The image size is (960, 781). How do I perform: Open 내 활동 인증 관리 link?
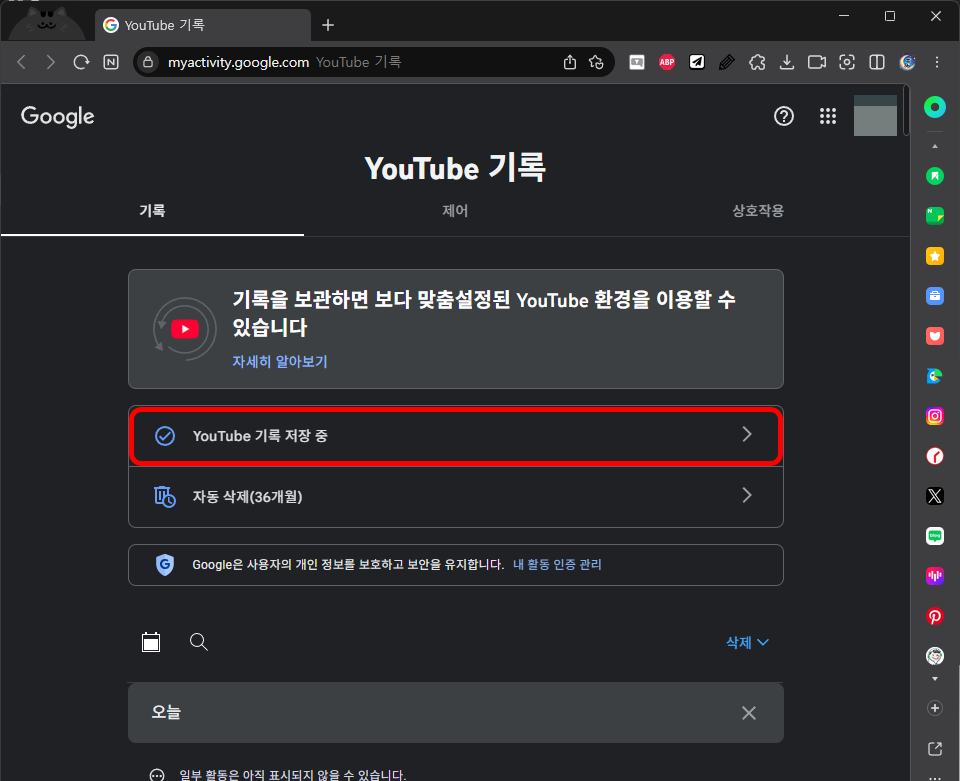557,564
